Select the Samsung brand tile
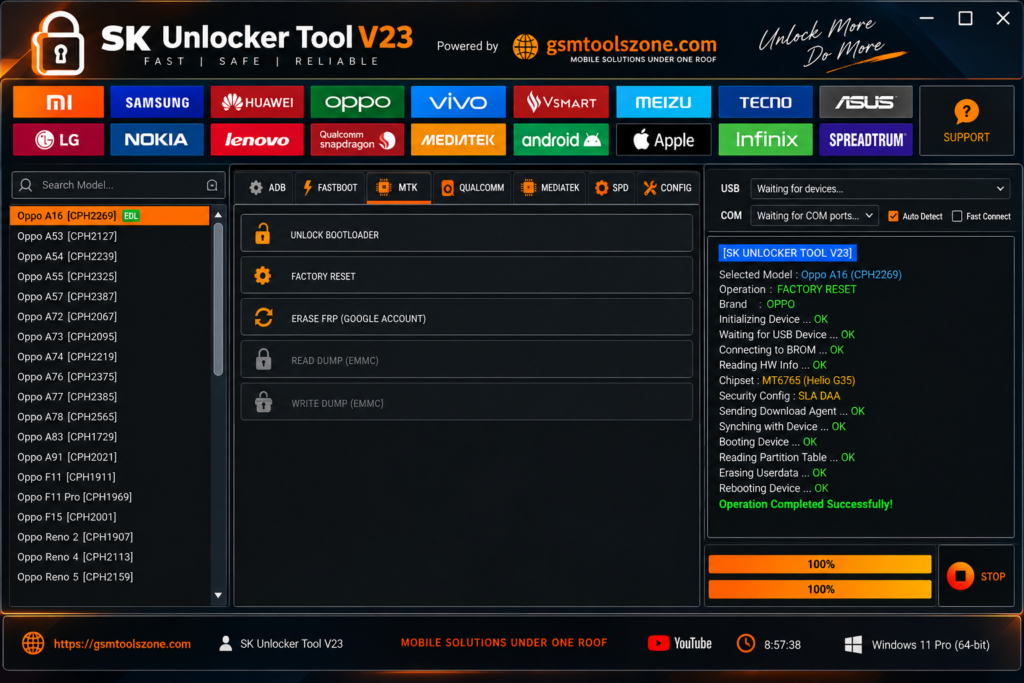The image size is (1024, 683). pos(157,102)
